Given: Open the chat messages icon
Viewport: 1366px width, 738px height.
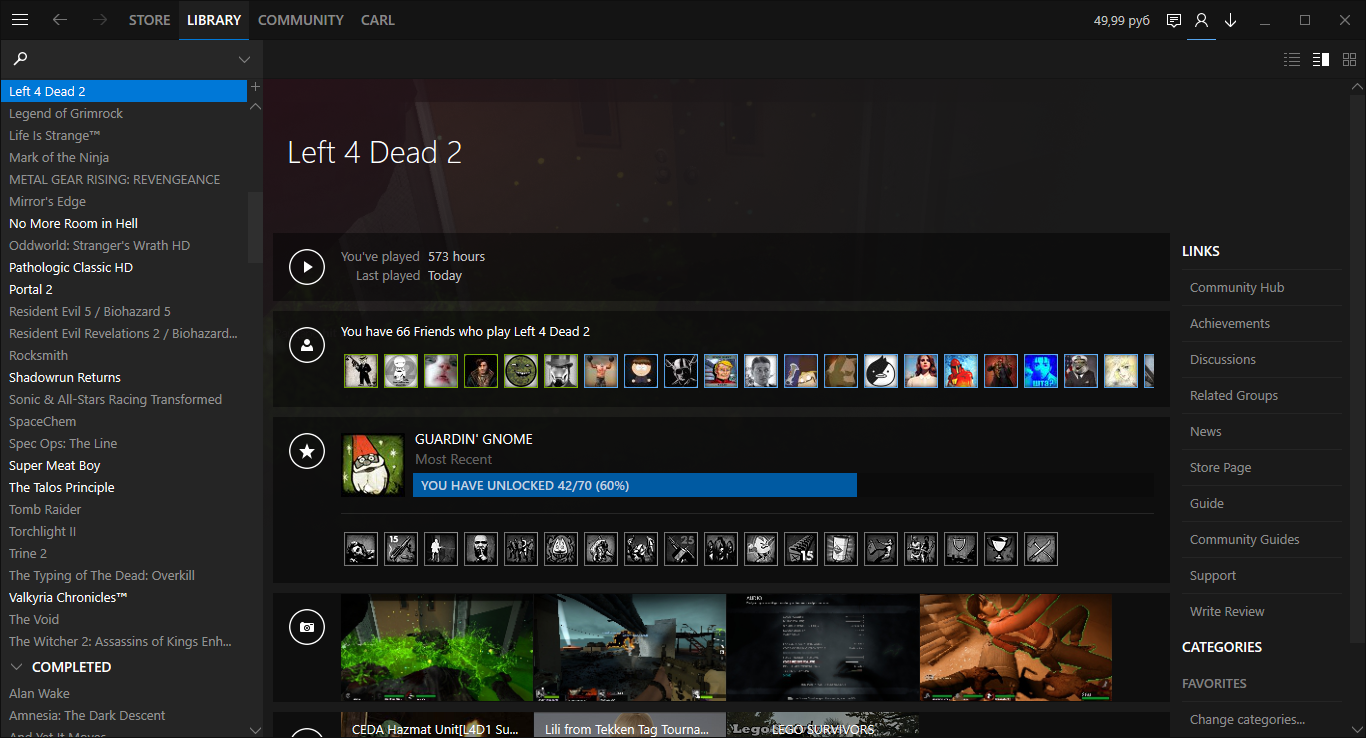Looking at the screenshot, I should pyautogui.click(x=1174, y=20).
